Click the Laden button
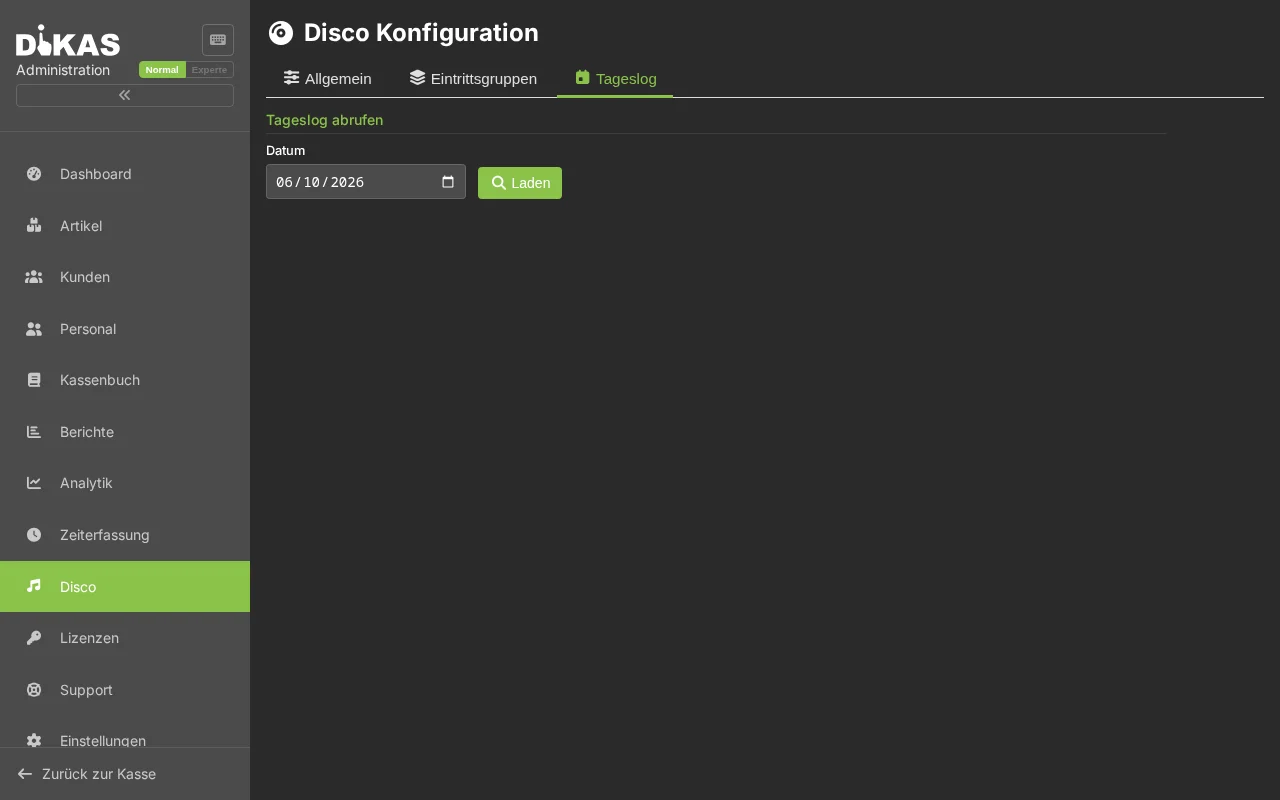This screenshot has height=800, width=1280. [520, 183]
